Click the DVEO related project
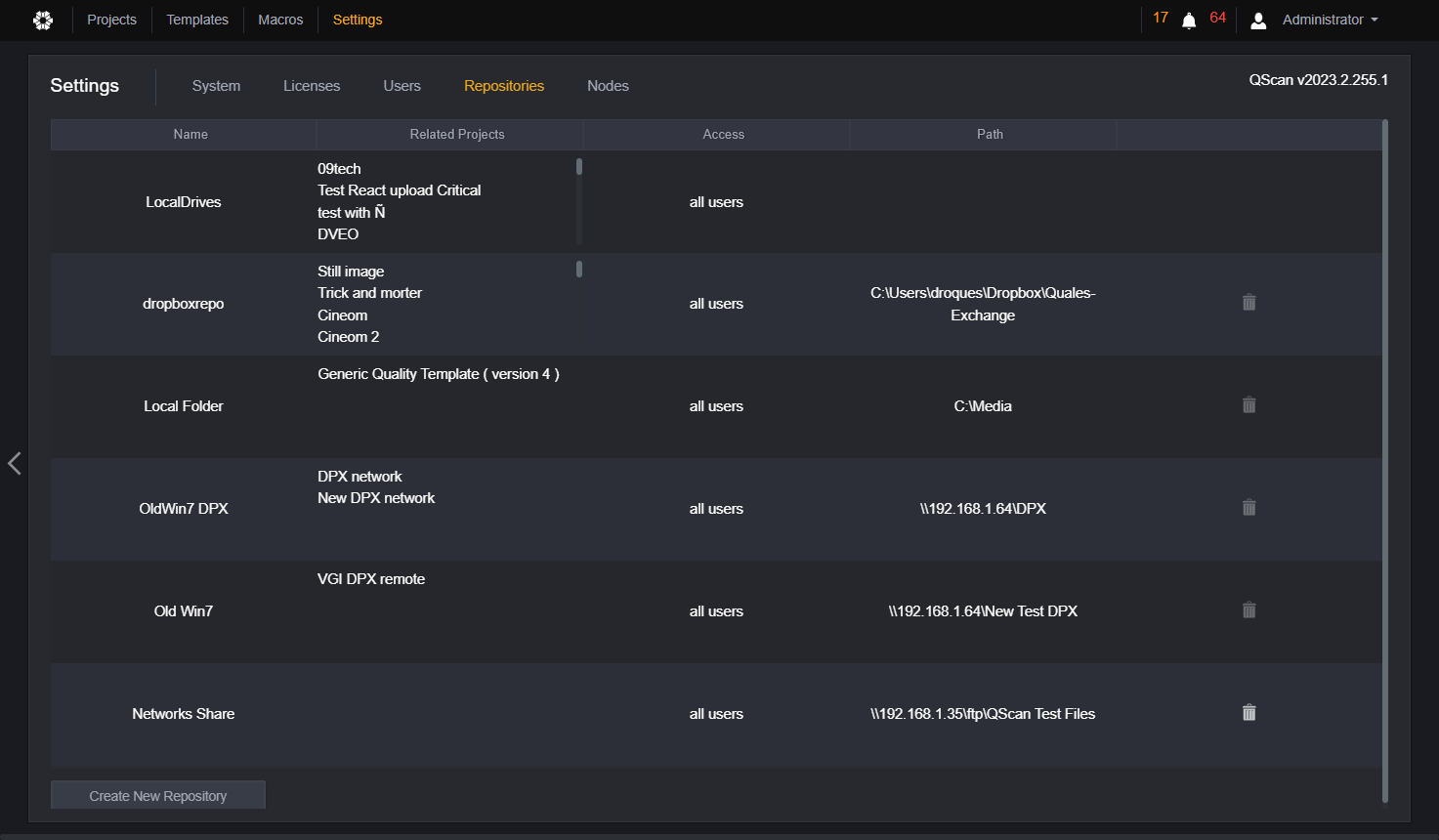 (338, 234)
